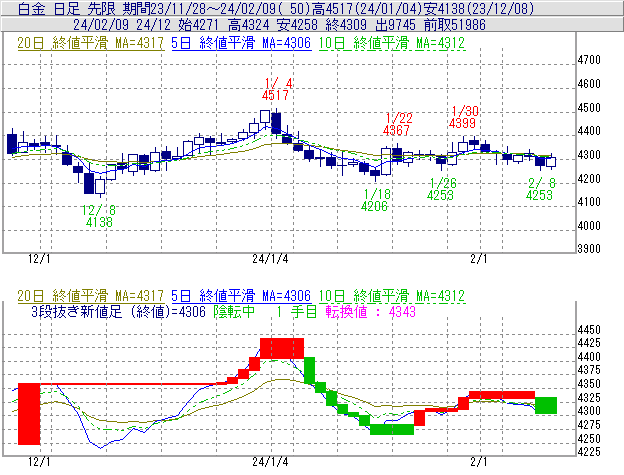
Task: Click the tall red block at the left of the lower chart
Action: 29,414
